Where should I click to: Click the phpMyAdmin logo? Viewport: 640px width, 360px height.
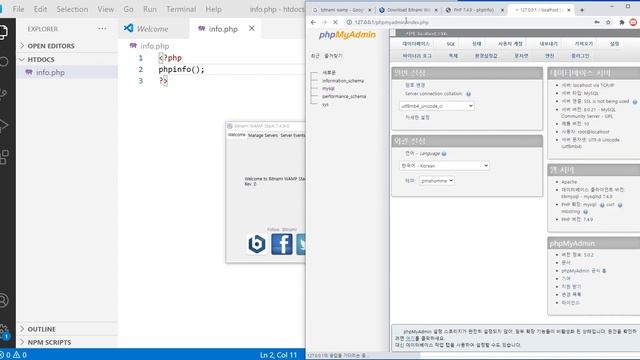[347, 35]
